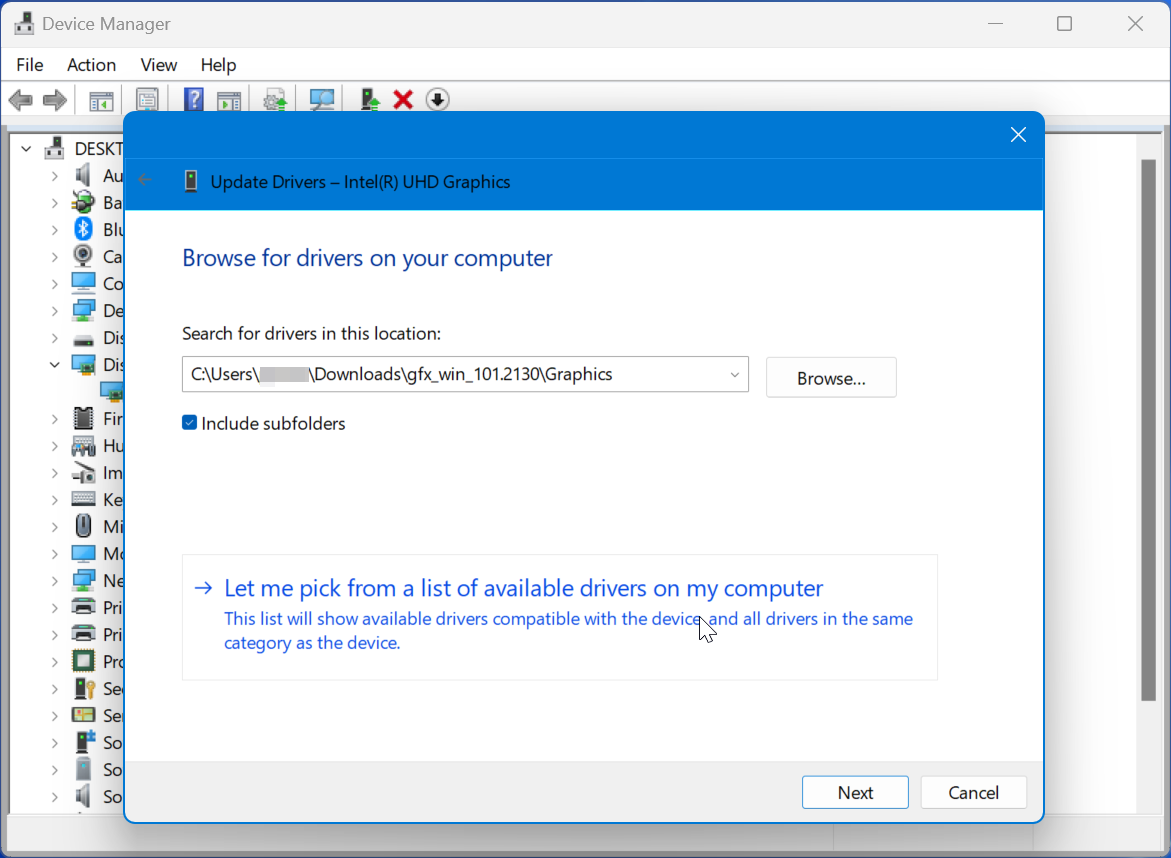Expand the 'Pro' processors category chevron

click(x=55, y=662)
